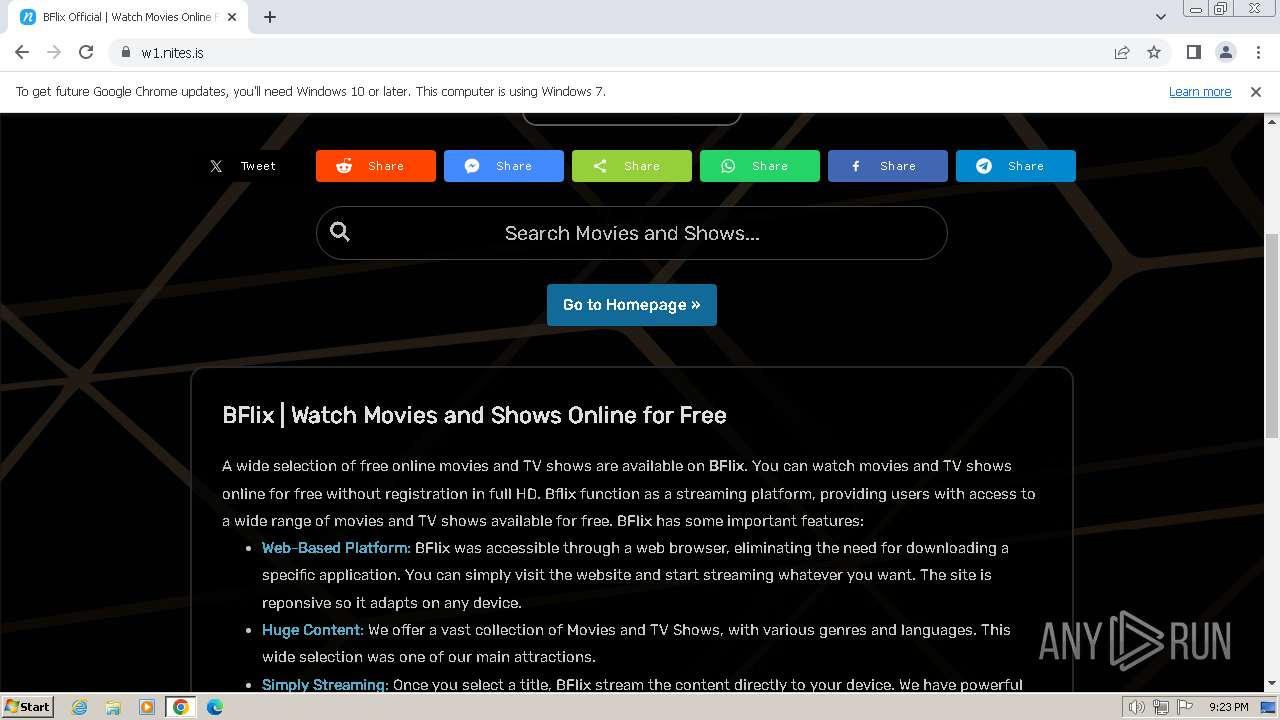Click the magnifier search icon

[x=340, y=232]
